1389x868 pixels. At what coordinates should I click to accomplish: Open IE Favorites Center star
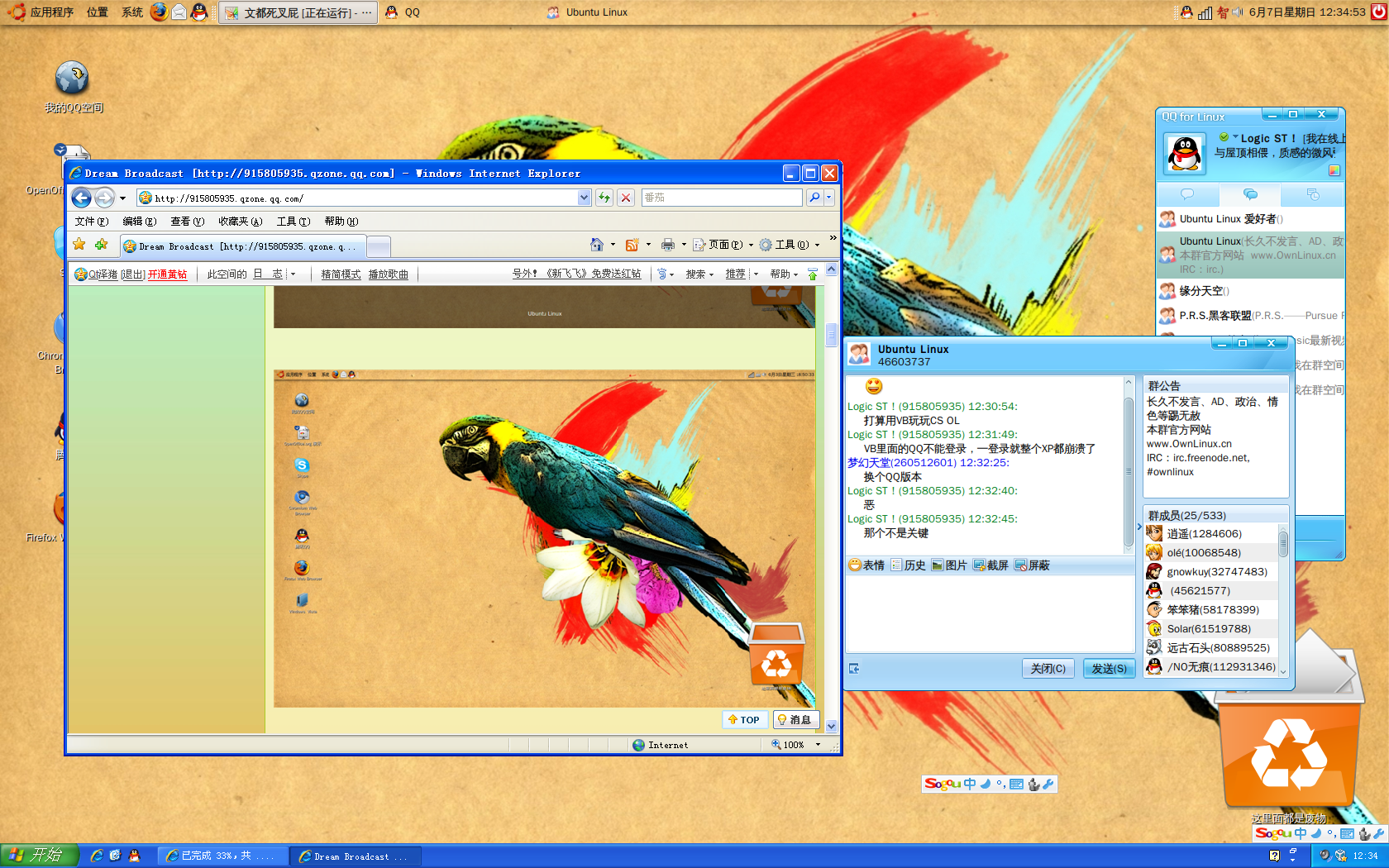pyautogui.click(x=79, y=245)
